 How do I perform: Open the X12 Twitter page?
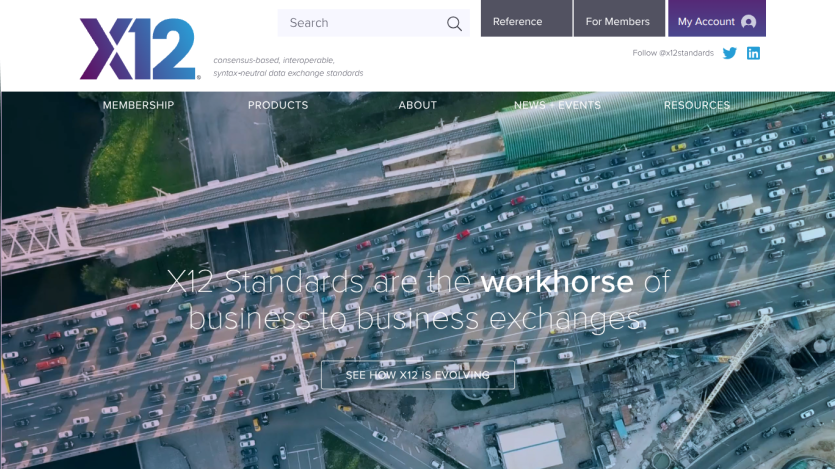pos(730,53)
